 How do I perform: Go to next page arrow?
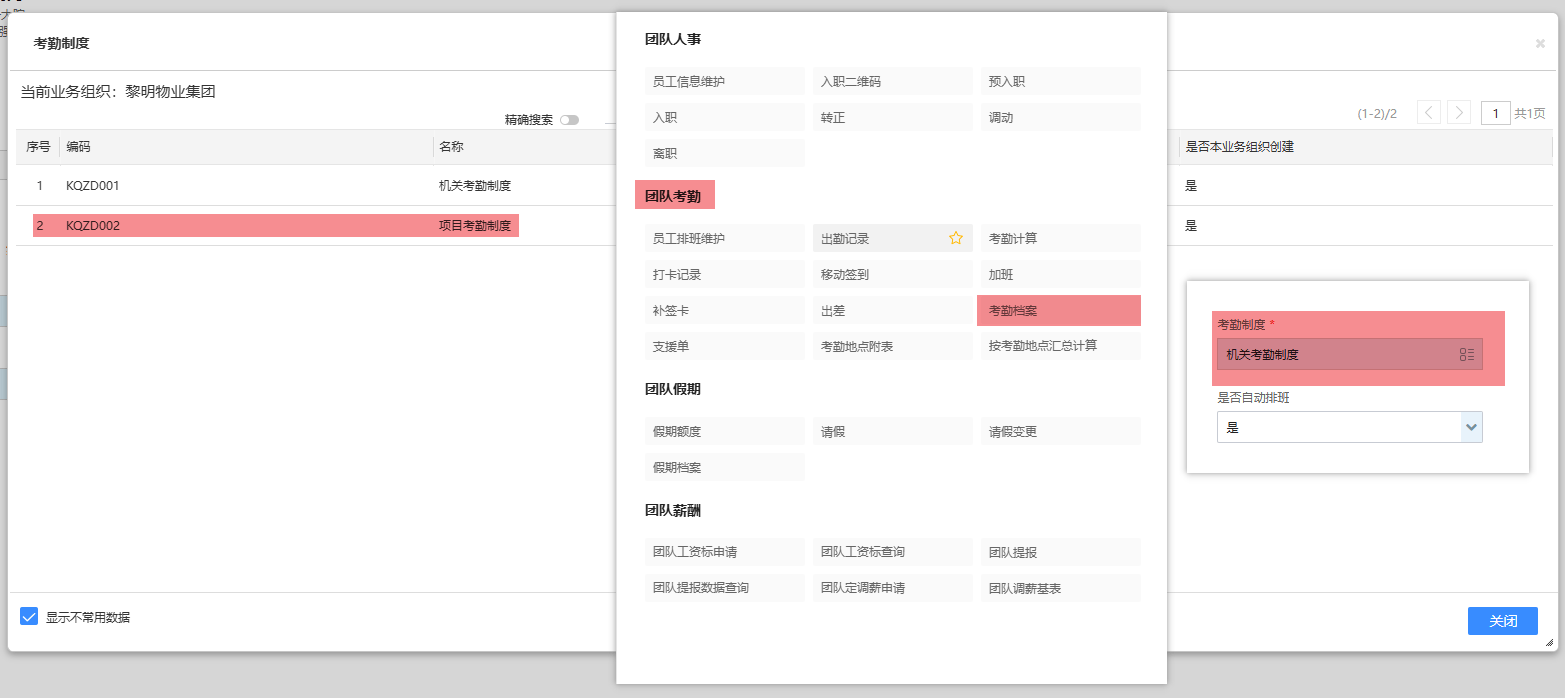pos(1459,113)
